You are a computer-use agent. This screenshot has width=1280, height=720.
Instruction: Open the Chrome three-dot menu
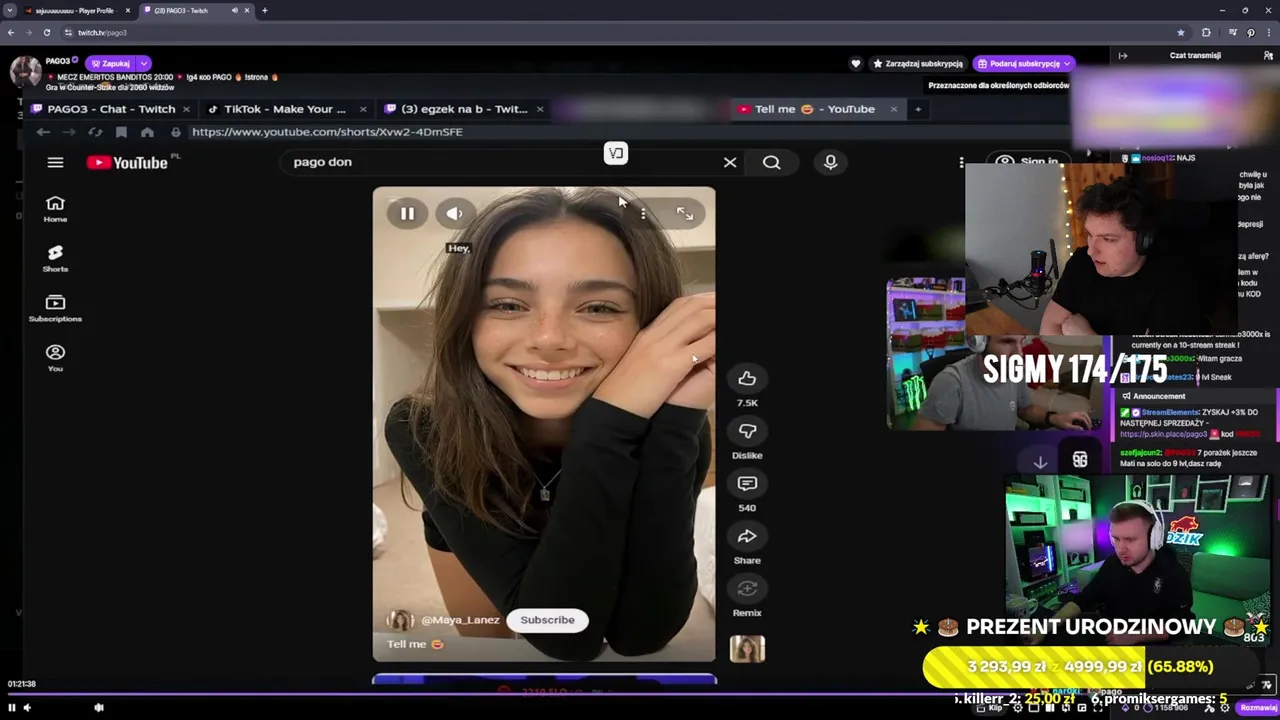pyautogui.click(x=1268, y=32)
